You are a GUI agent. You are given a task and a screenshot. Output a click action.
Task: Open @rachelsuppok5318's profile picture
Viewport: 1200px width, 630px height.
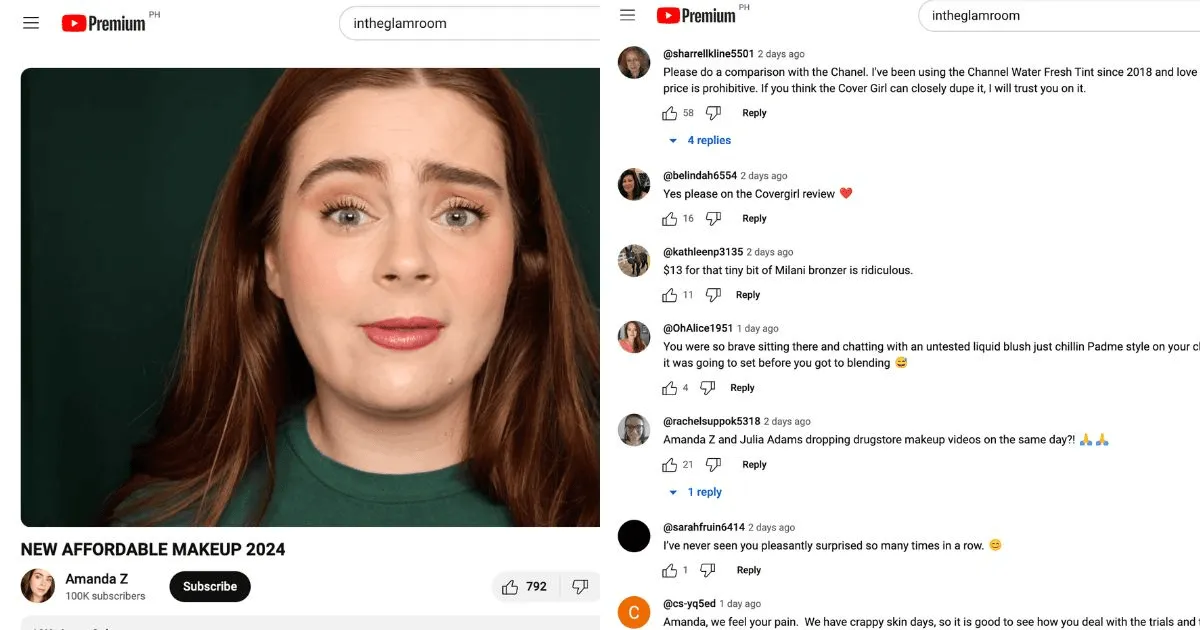634,429
